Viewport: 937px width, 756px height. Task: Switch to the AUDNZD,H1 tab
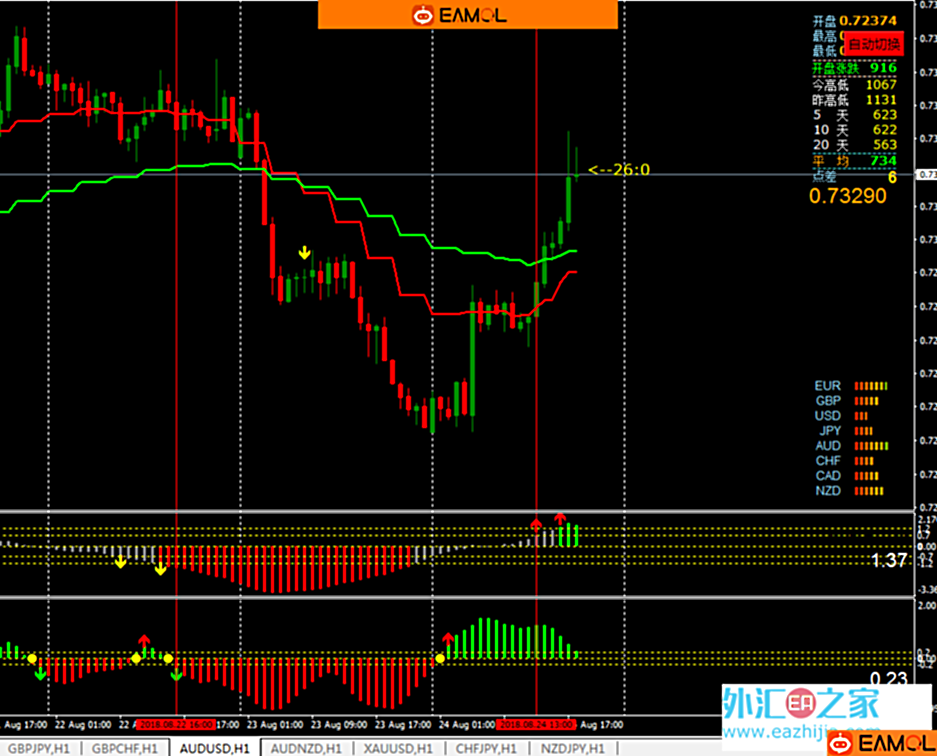pos(307,747)
